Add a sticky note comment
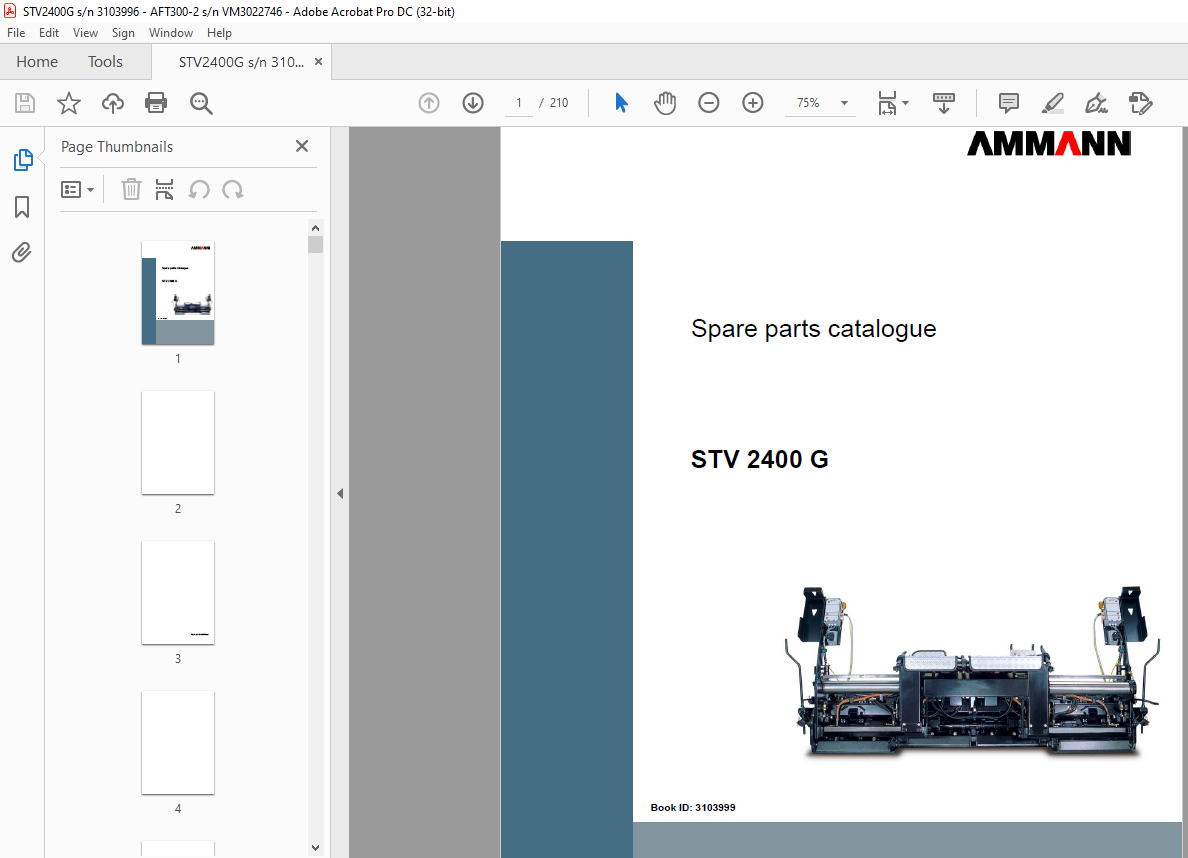The height and width of the screenshot is (858, 1188). (1008, 103)
